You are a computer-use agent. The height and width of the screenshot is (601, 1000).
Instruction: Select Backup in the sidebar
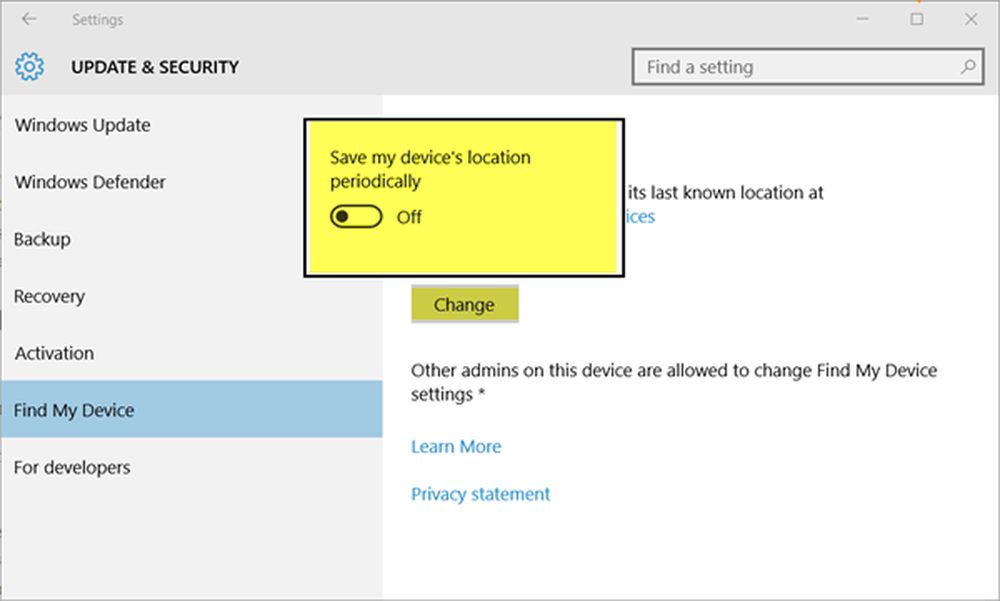click(191, 239)
